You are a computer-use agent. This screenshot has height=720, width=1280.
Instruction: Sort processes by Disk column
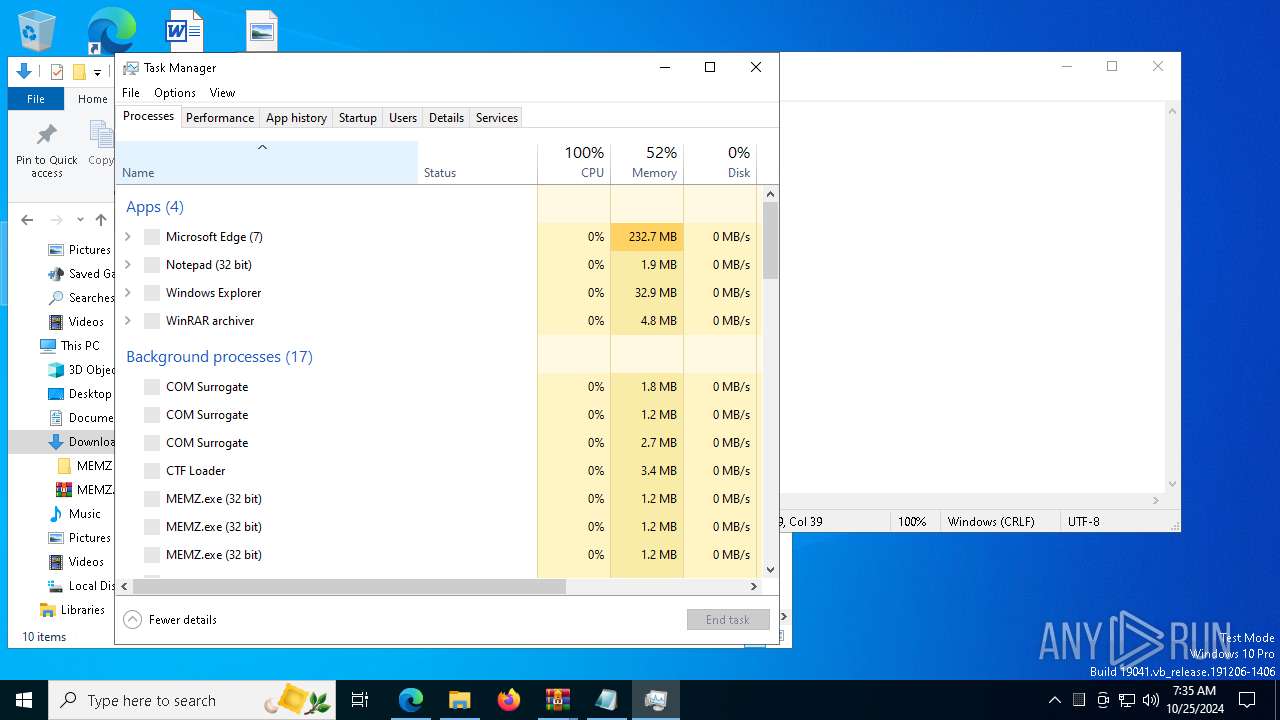click(720, 163)
